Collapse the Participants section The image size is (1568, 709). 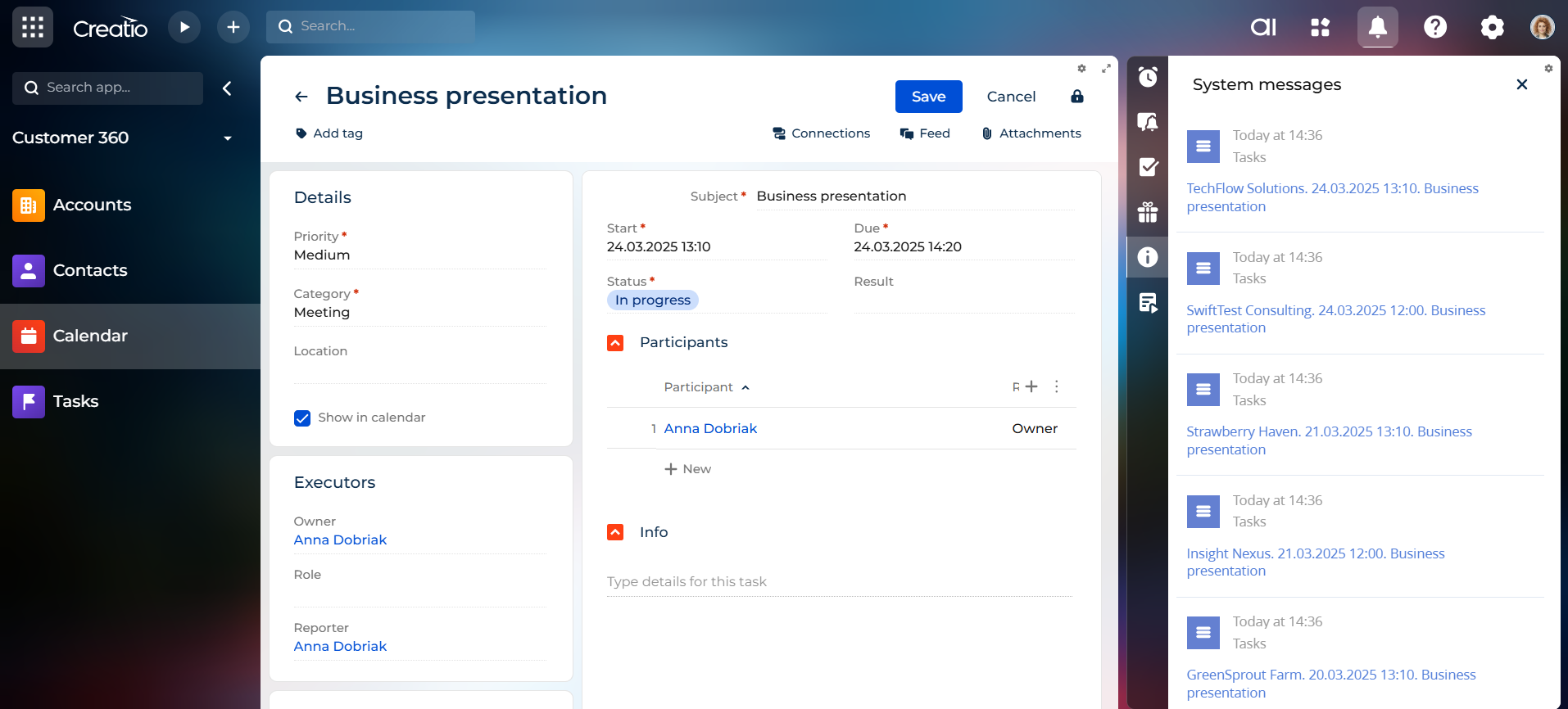(615, 343)
